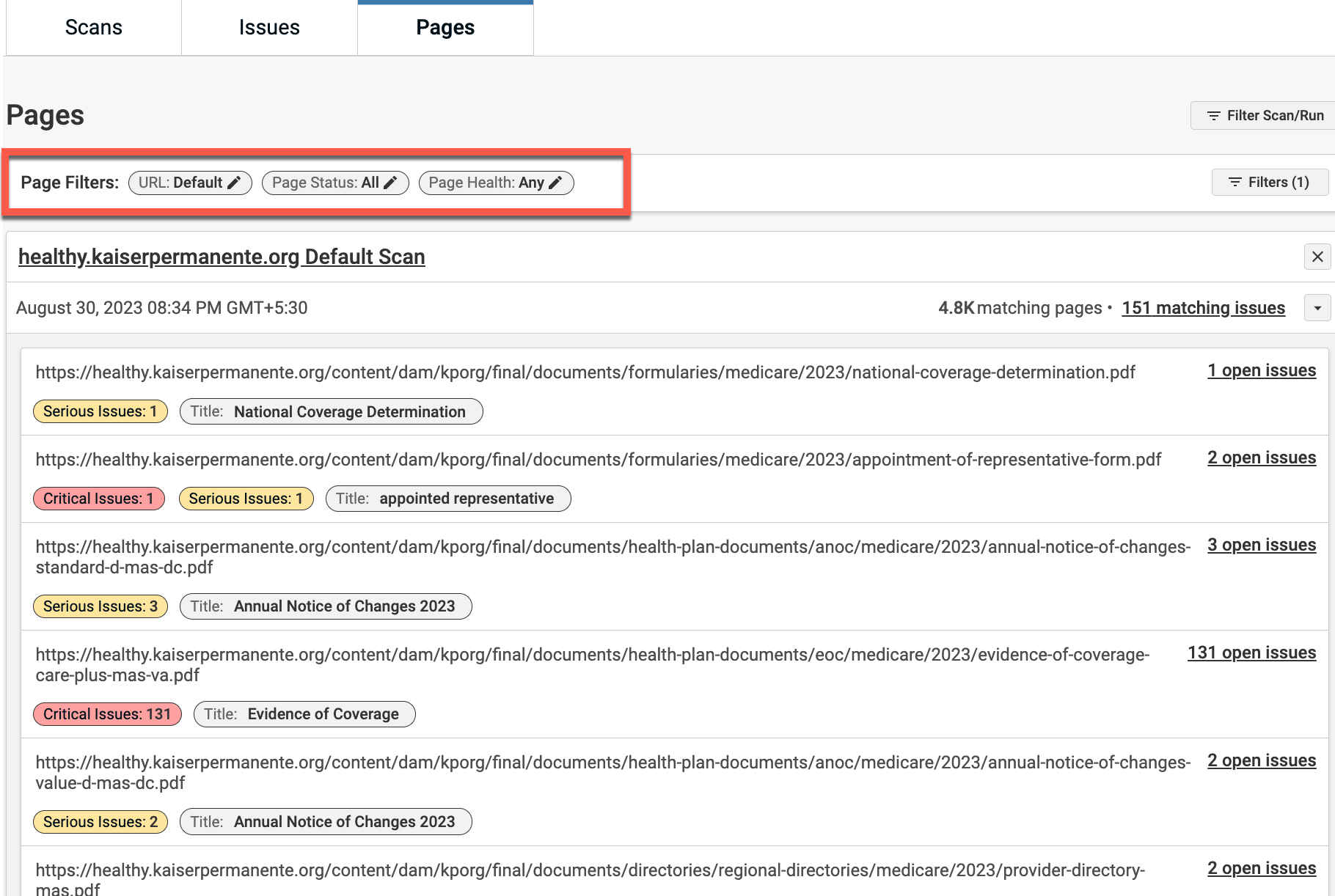Screen dimensions: 1335x896
Task: Edit the Page Status filter pencil icon
Action: 391,183
